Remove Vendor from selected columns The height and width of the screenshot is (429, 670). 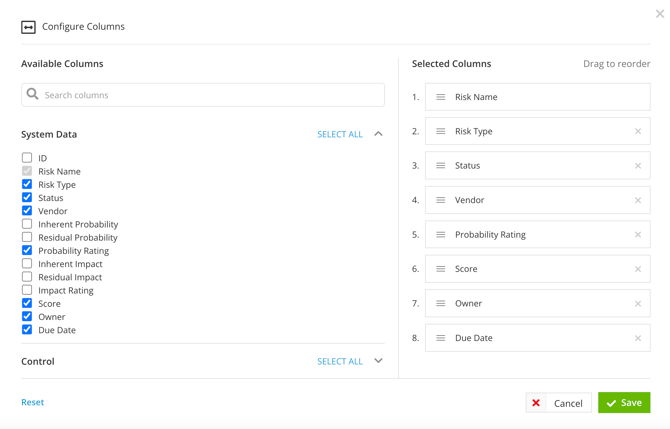tap(638, 200)
